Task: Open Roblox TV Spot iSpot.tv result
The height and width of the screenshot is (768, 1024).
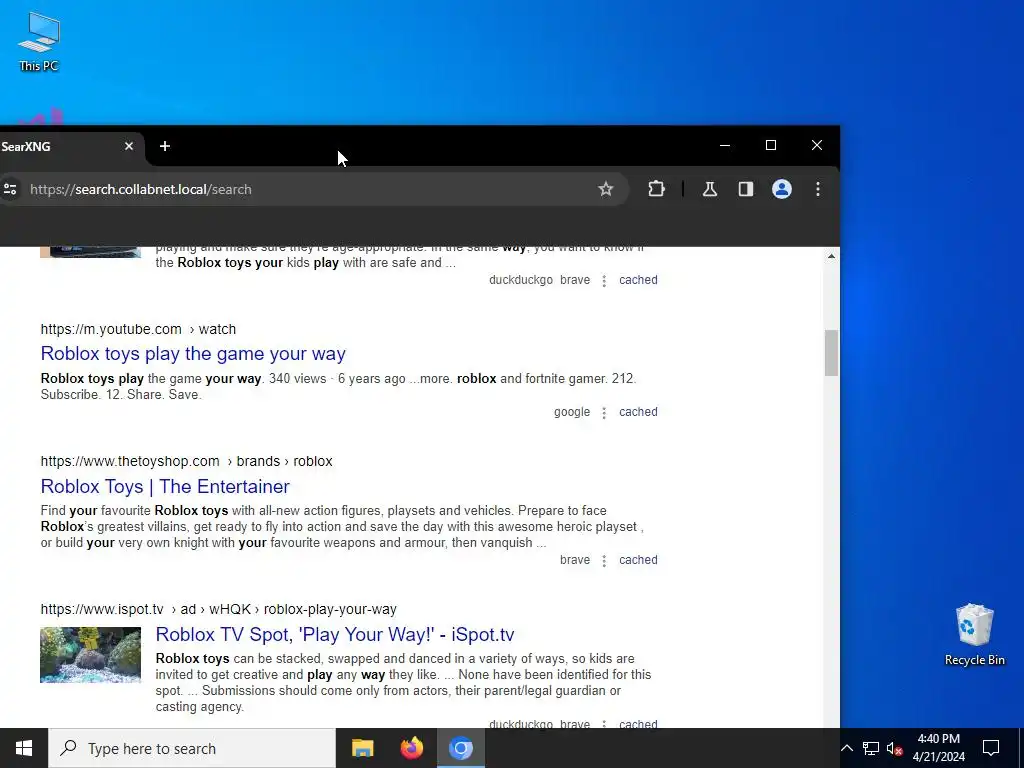Action: click(x=335, y=634)
